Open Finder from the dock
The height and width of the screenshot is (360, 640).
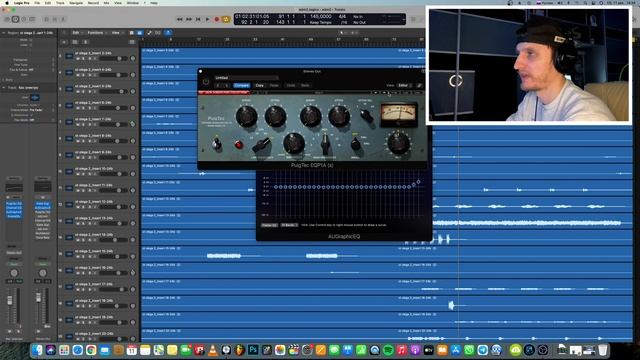coord(37,350)
